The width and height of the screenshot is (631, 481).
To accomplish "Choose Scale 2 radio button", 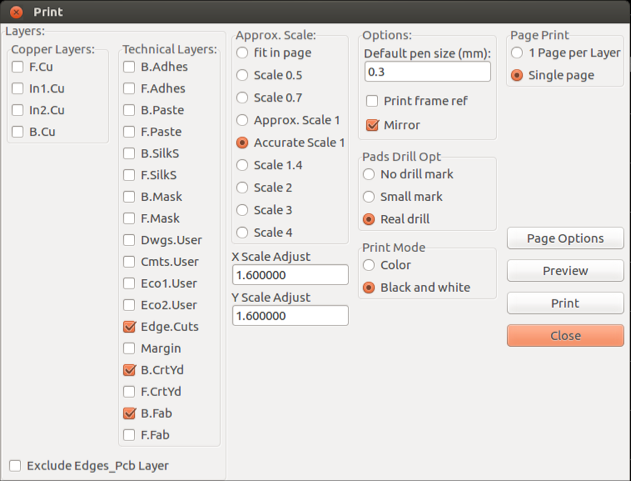I will 243,188.
